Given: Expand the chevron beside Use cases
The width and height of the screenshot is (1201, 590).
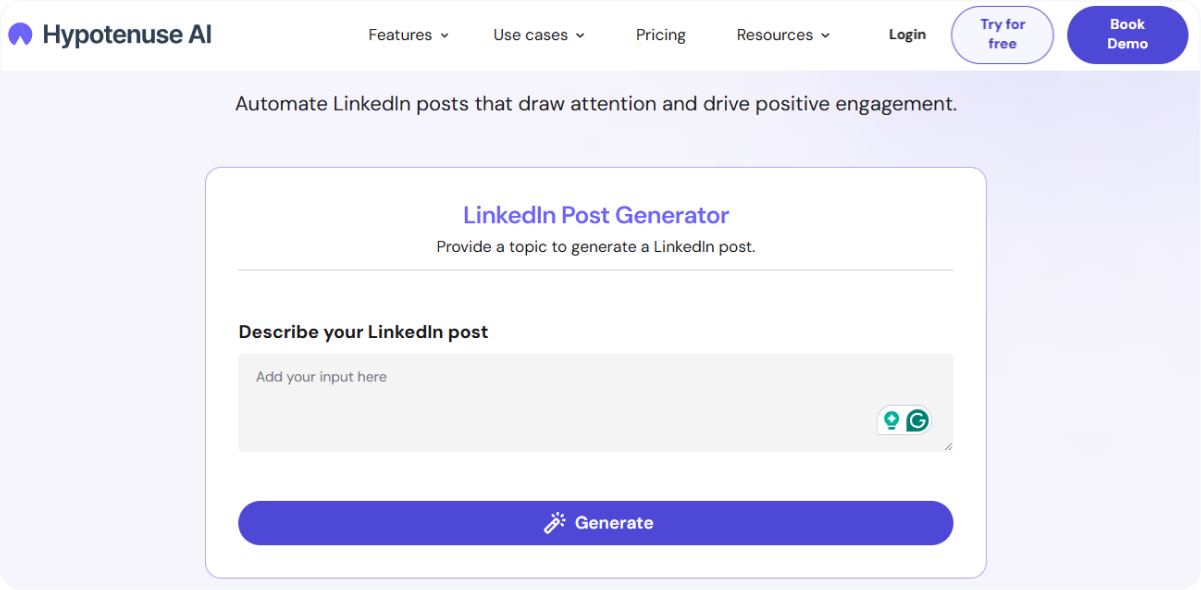Looking at the screenshot, I should [x=580, y=35].
